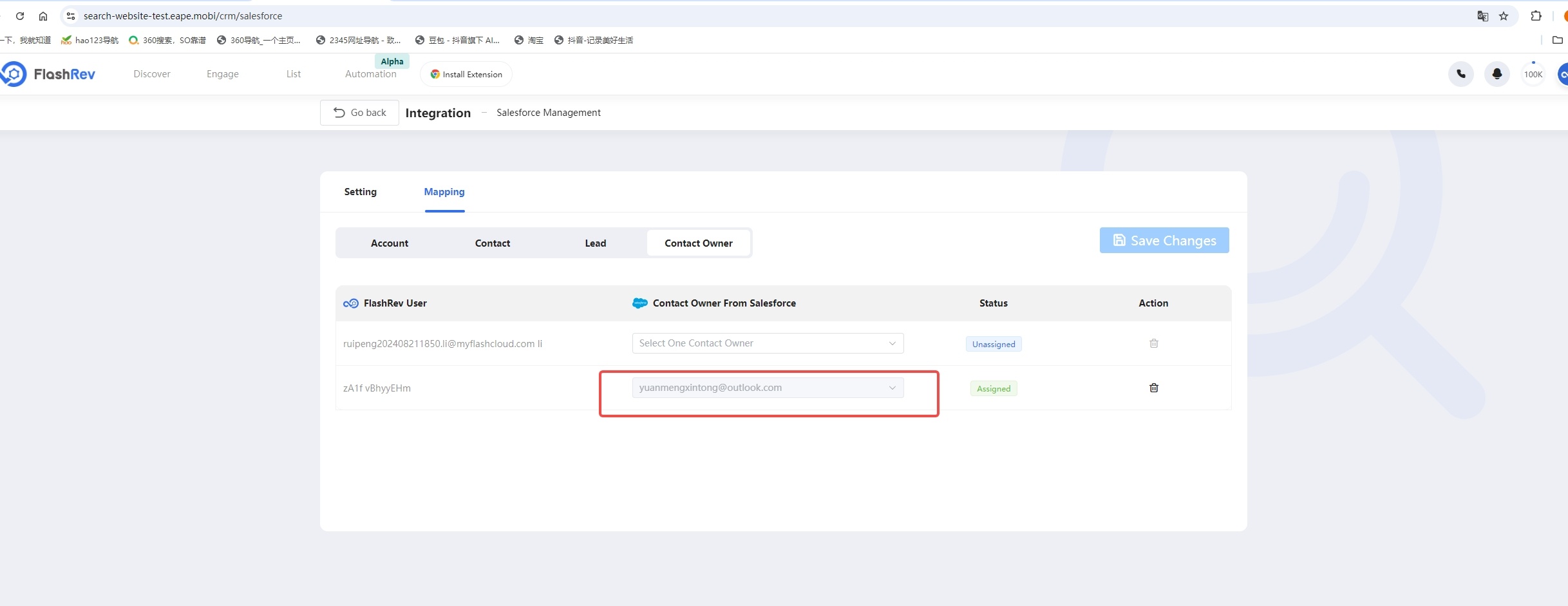Screen dimensions: 1568x606
Task: Open the yuanmengxintong@outlook.com owner dropdown
Action: (768, 388)
